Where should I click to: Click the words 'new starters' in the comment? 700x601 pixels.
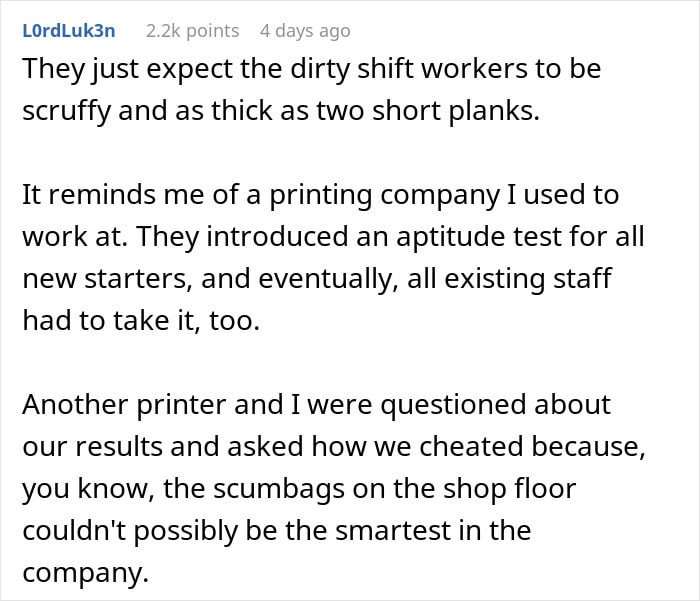pyautogui.click(x=107, y=279)
